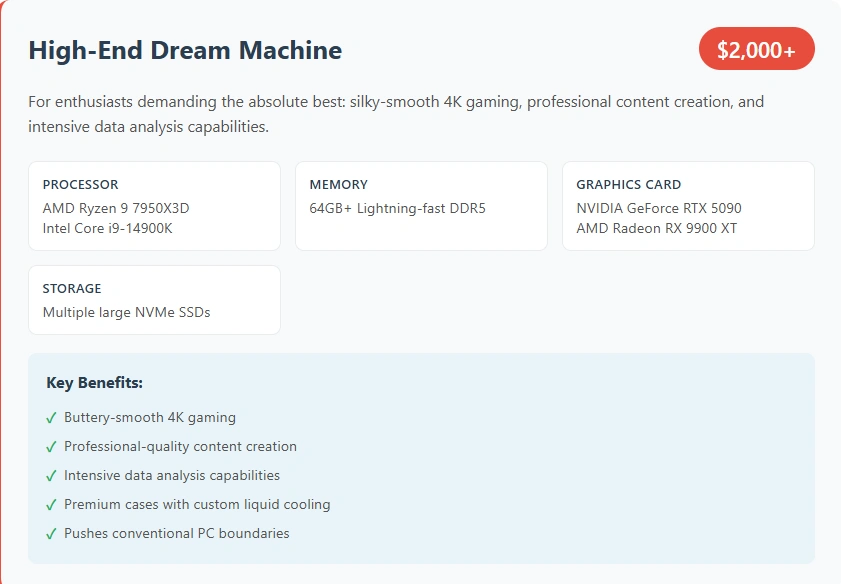Click the Key Benefits: heading
The width and height of the screenshot is (841, 584).
94,383
